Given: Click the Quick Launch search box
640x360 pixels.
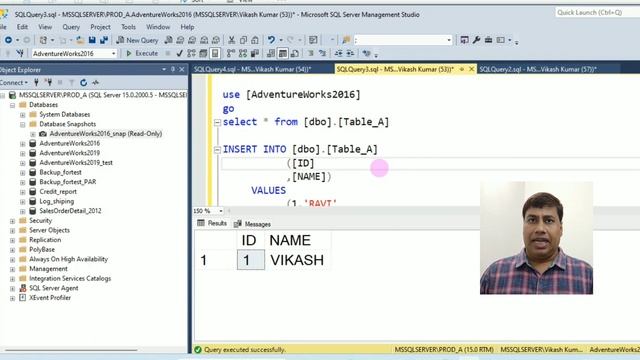Looking at the screenshot, I should pyautogui.click(x=597, y=13).
